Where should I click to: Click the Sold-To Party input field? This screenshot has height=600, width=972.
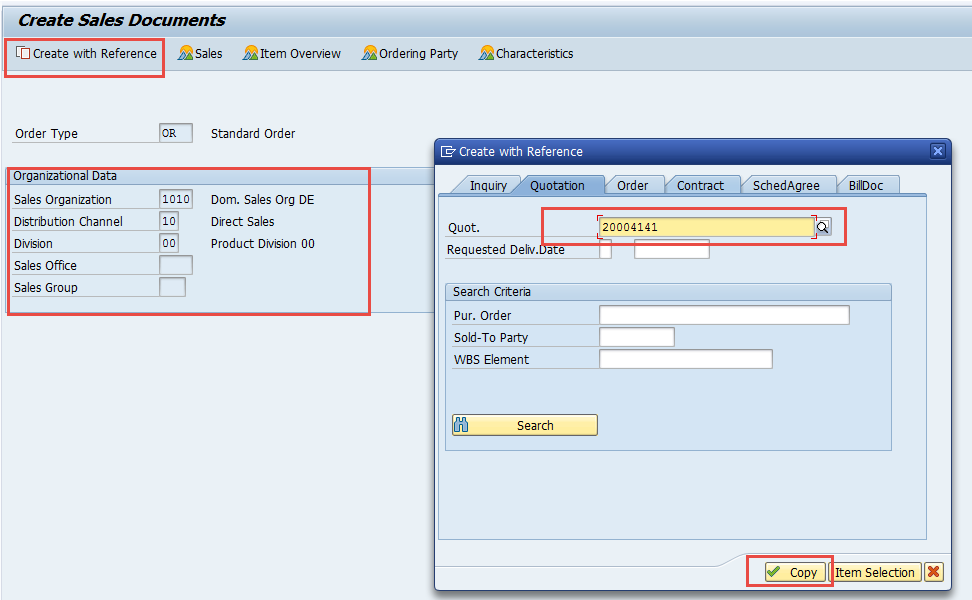[x=637, y=337]
